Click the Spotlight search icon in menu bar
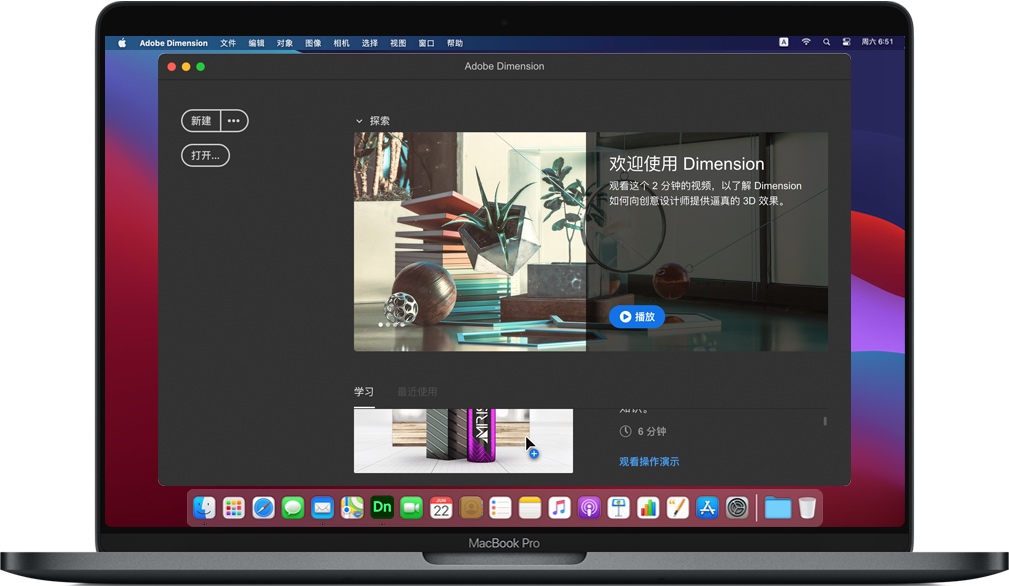 point(826,43)
